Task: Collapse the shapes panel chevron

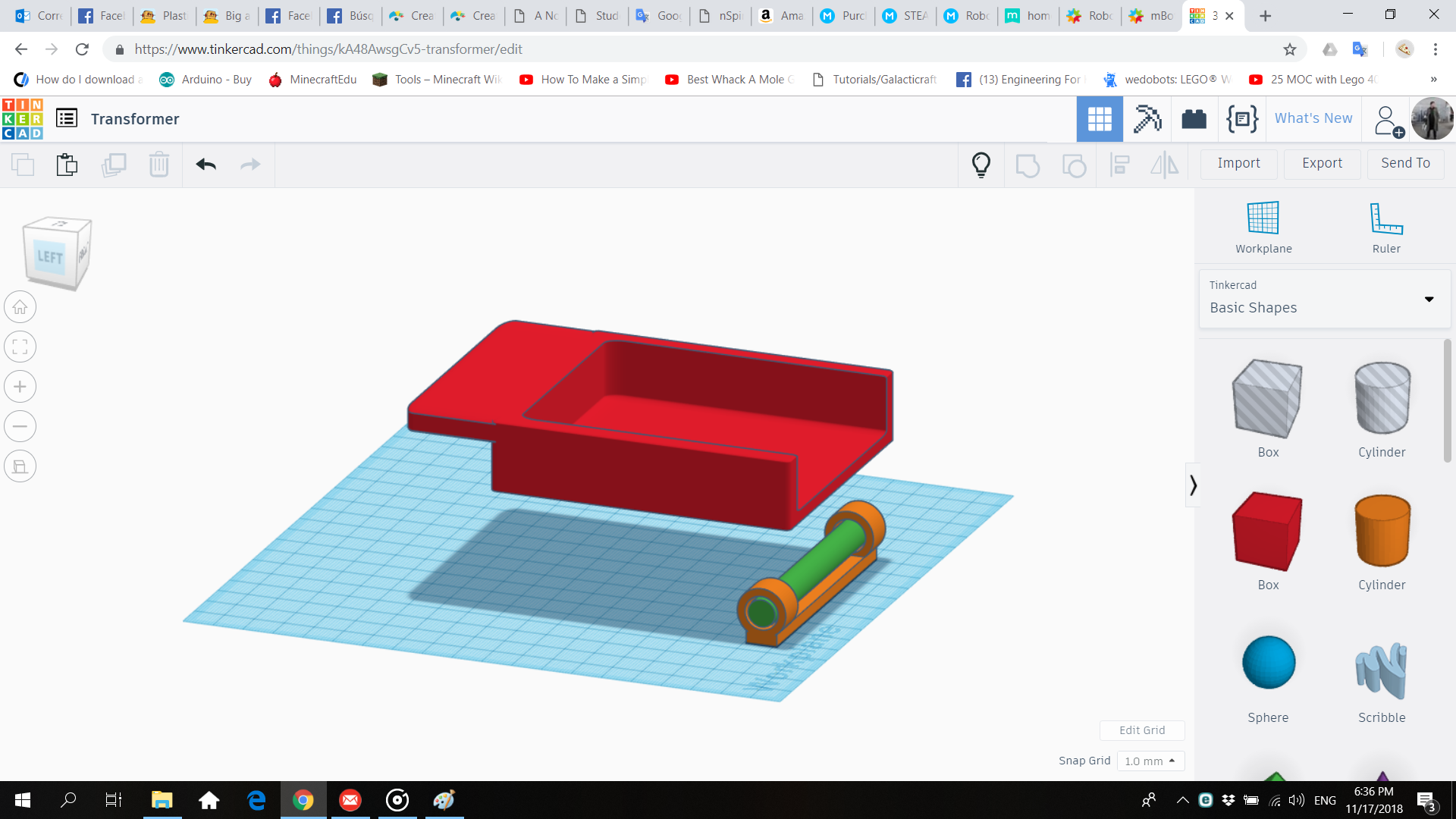Action: coord(1193,485)
